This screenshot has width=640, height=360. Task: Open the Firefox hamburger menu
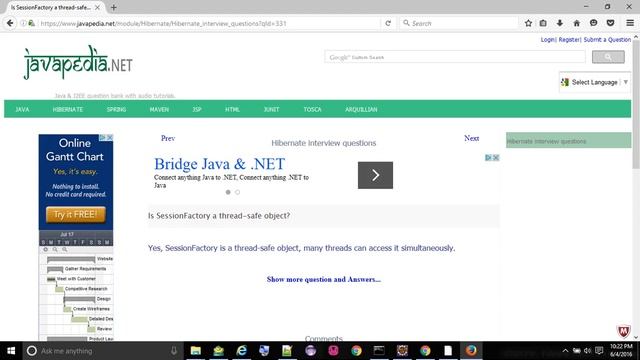pos(630,23)
